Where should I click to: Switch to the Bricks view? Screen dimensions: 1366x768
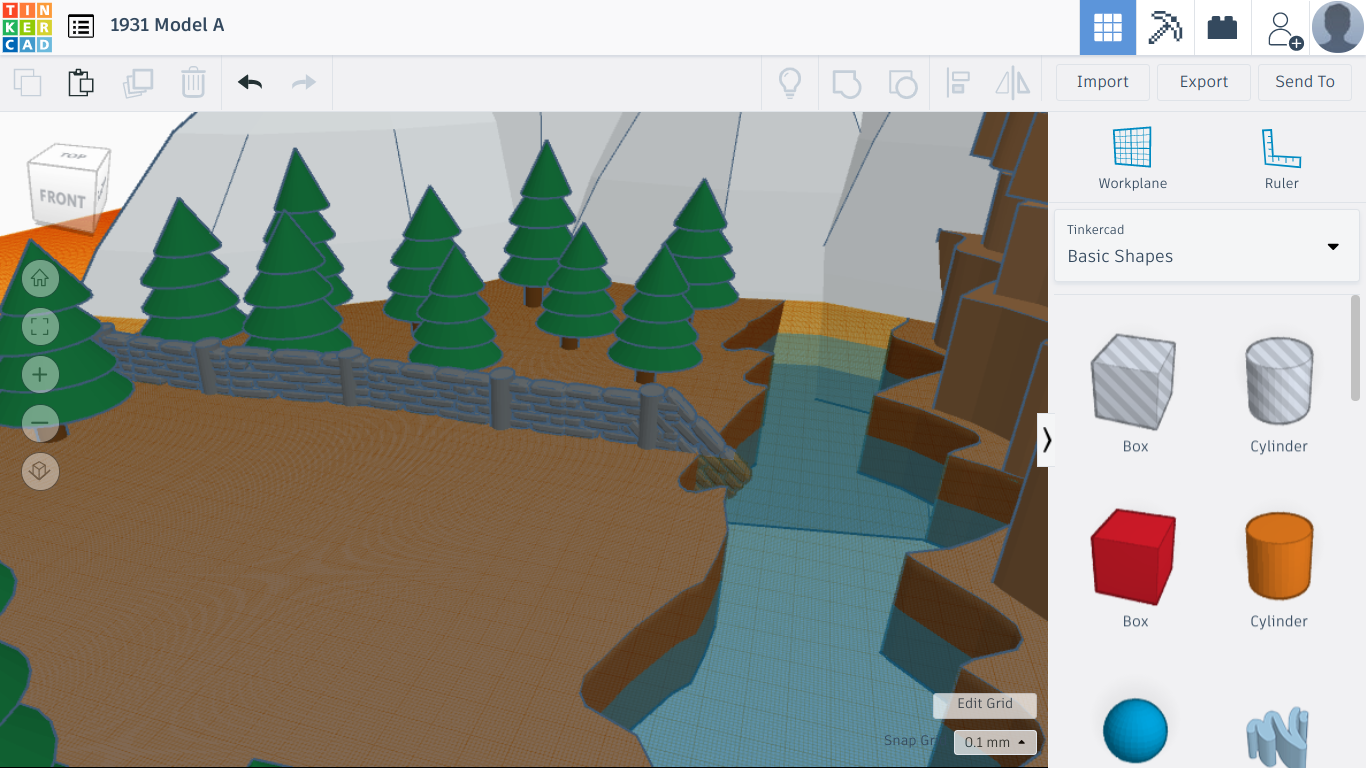click(1222, 27)
